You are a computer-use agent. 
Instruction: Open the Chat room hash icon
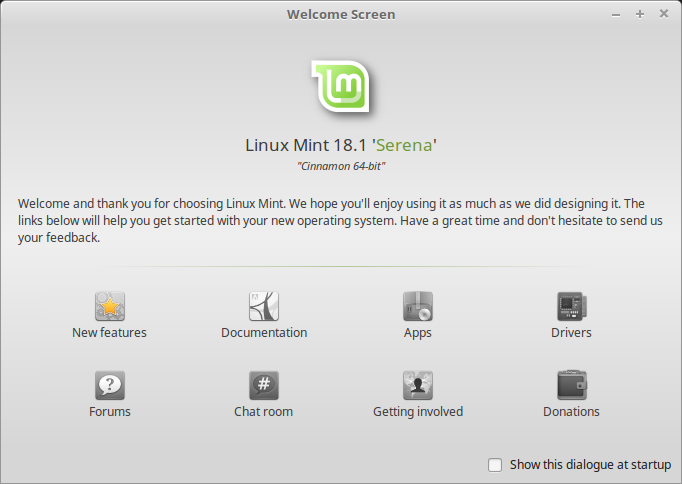click(264, 385)
